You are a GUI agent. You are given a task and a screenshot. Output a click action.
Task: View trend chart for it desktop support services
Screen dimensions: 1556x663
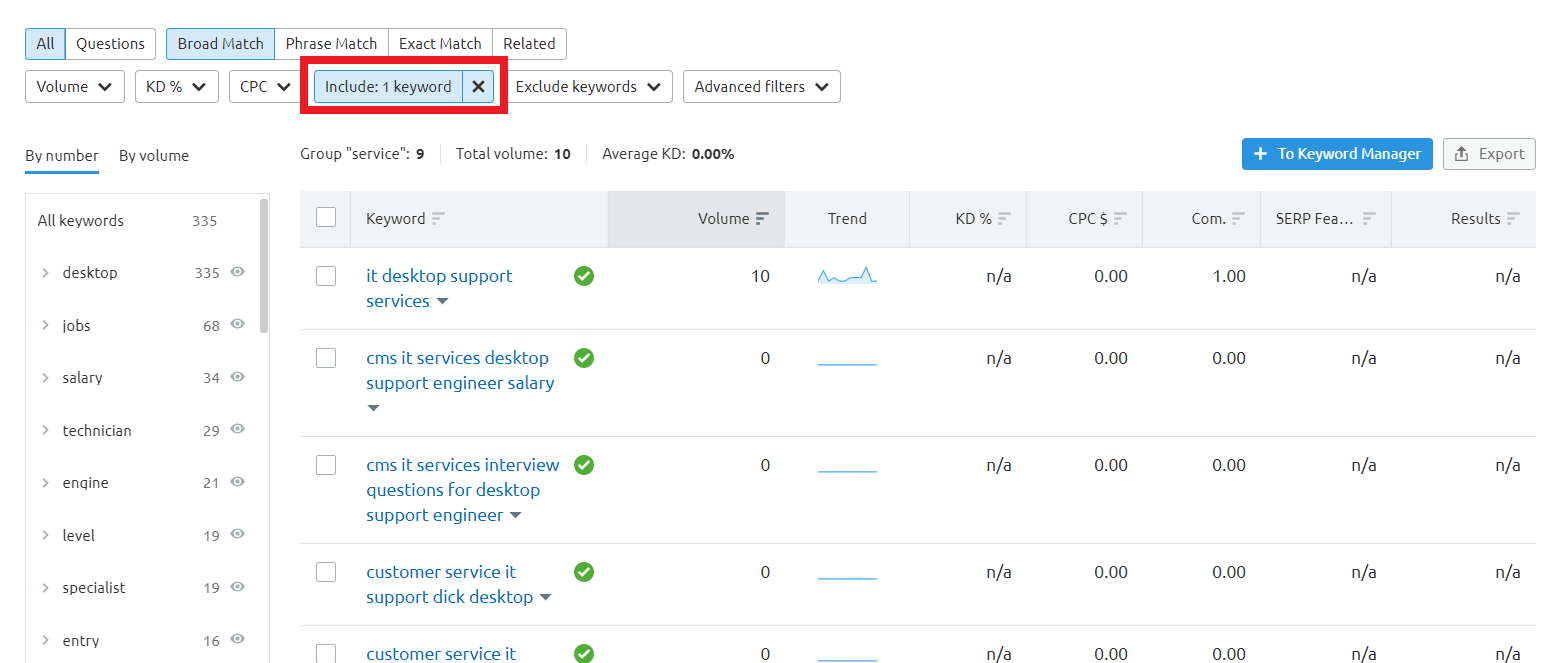coord(847,276)
